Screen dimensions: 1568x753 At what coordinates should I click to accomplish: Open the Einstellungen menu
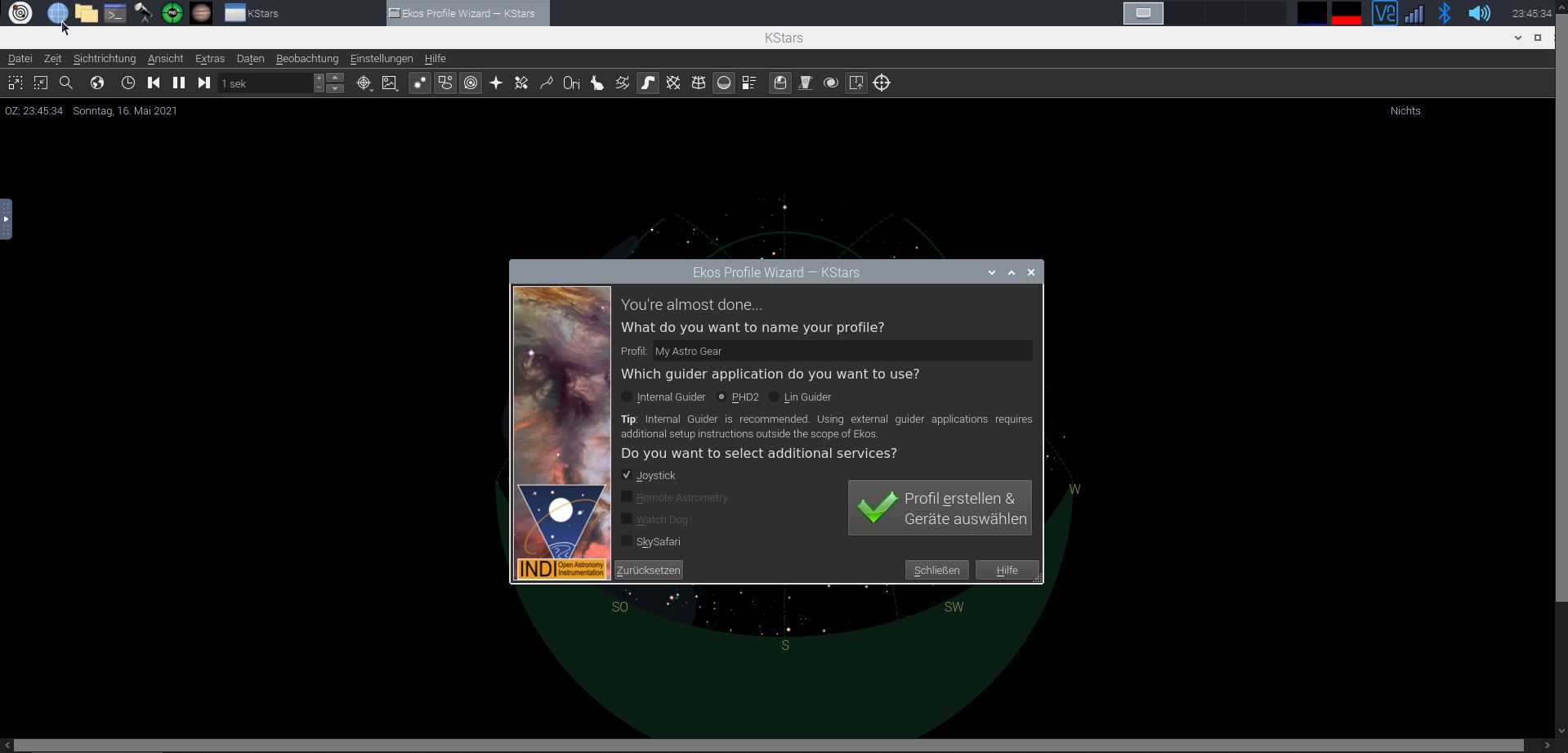[x=382, y=59]
